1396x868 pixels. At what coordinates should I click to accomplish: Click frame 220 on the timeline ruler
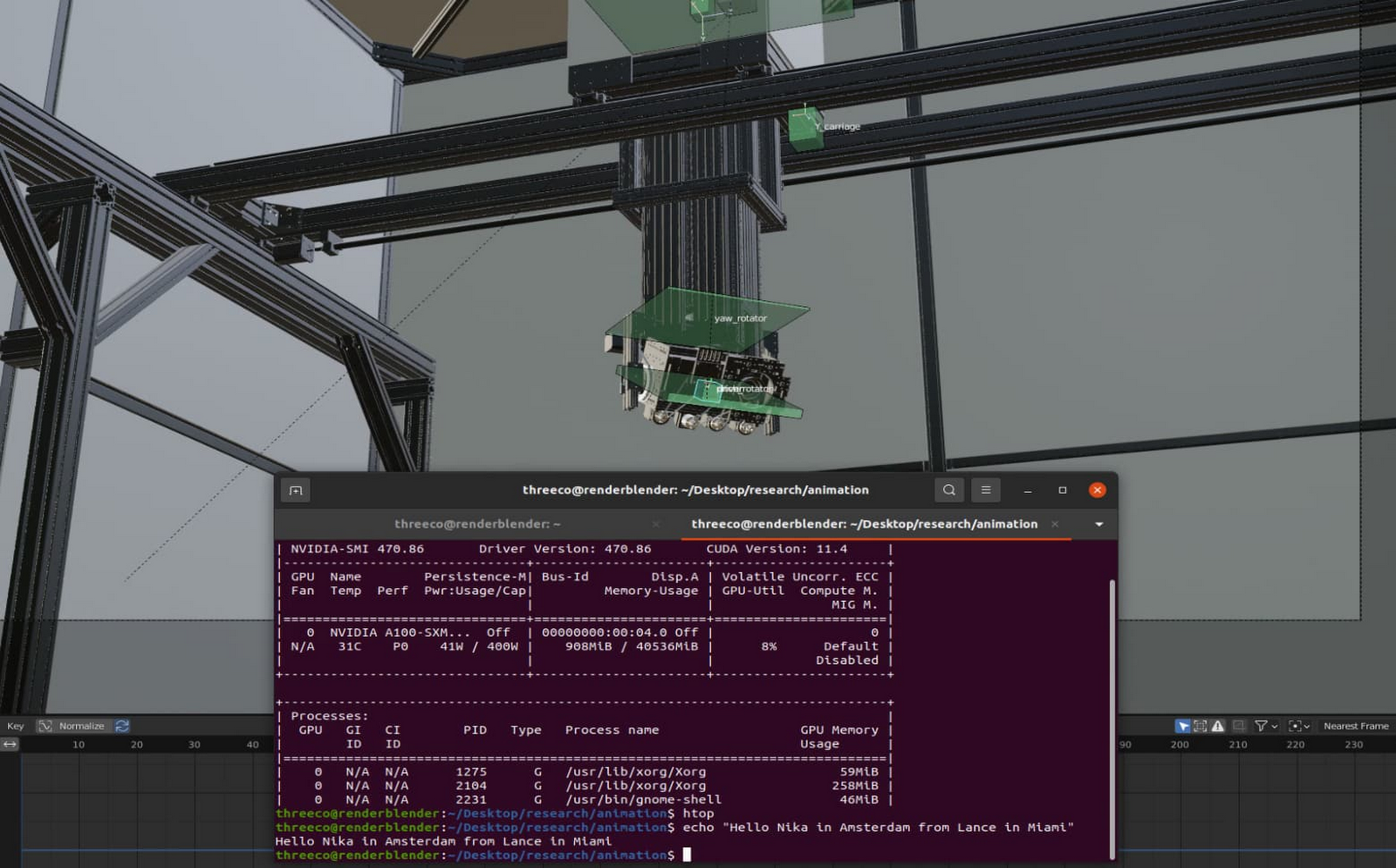point(1296,745)
